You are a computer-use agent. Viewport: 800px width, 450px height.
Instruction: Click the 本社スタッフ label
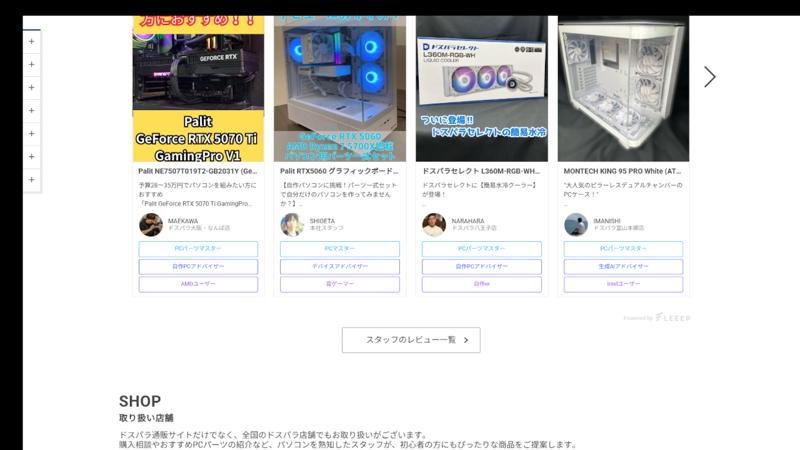(x=327, y=228)
